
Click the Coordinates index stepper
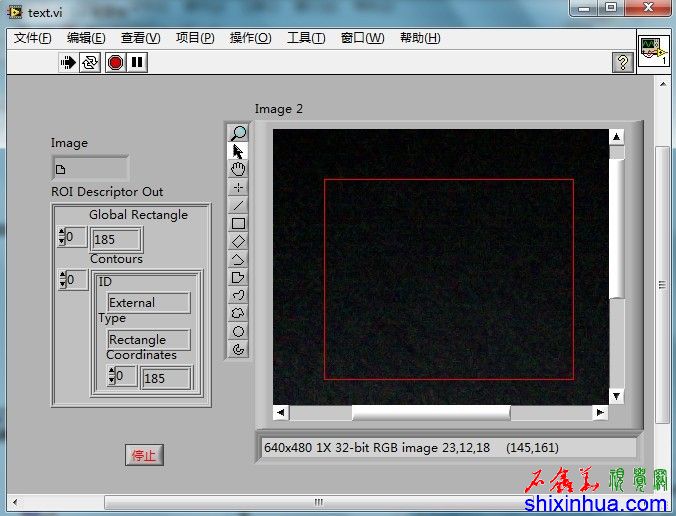(111, 376)
